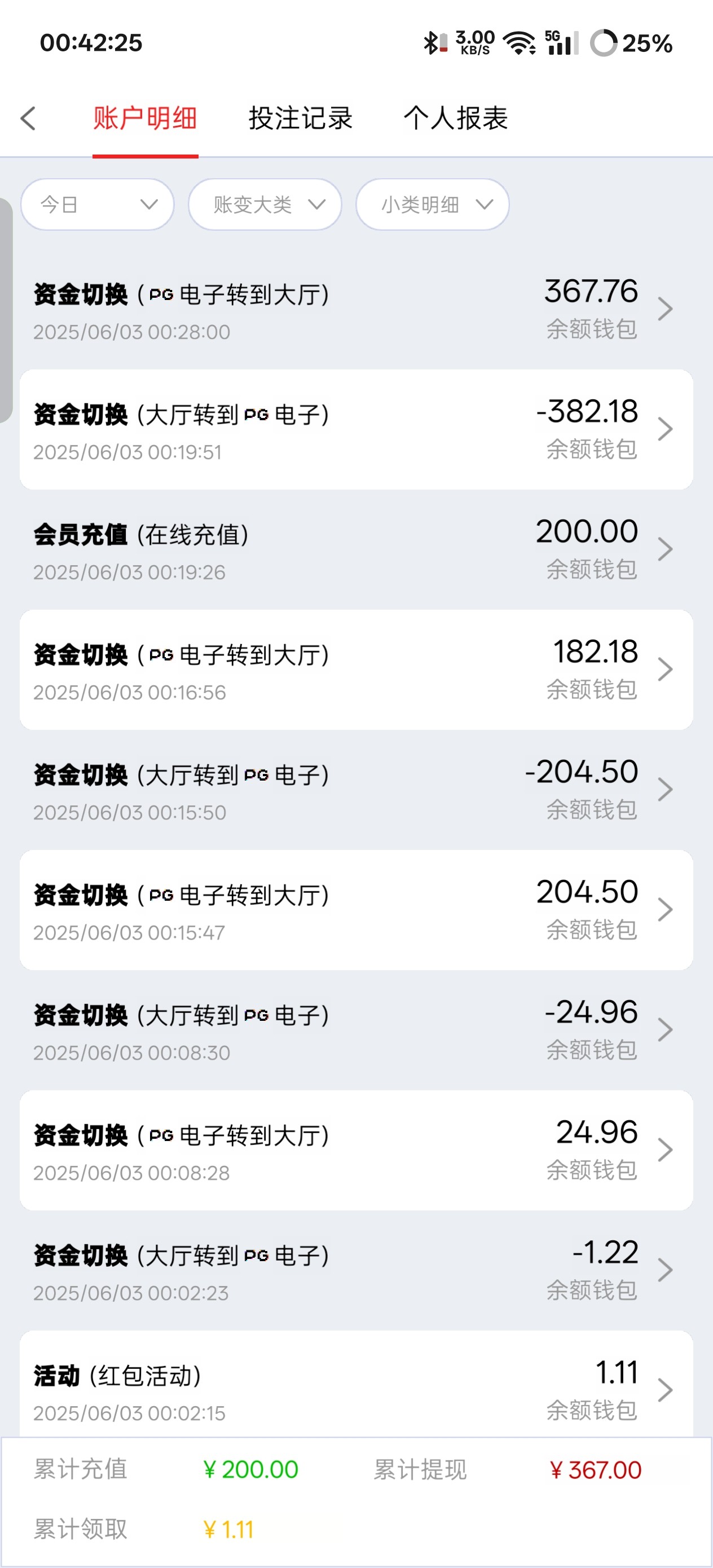Switch to the 投注记录 tab

[300, 118]
